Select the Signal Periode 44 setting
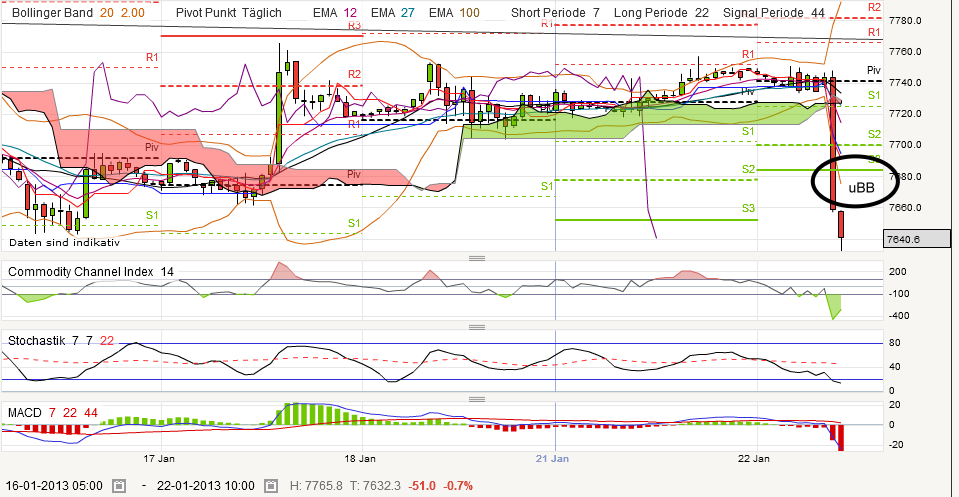Image resolution: width=959 pixels, height=497 pixels. 774,12
